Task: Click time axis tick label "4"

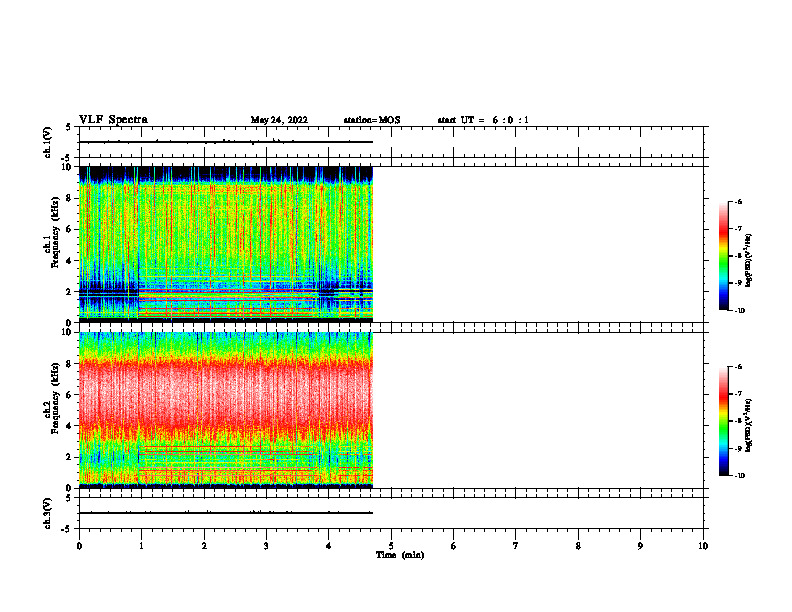Action: coord(329,546)
